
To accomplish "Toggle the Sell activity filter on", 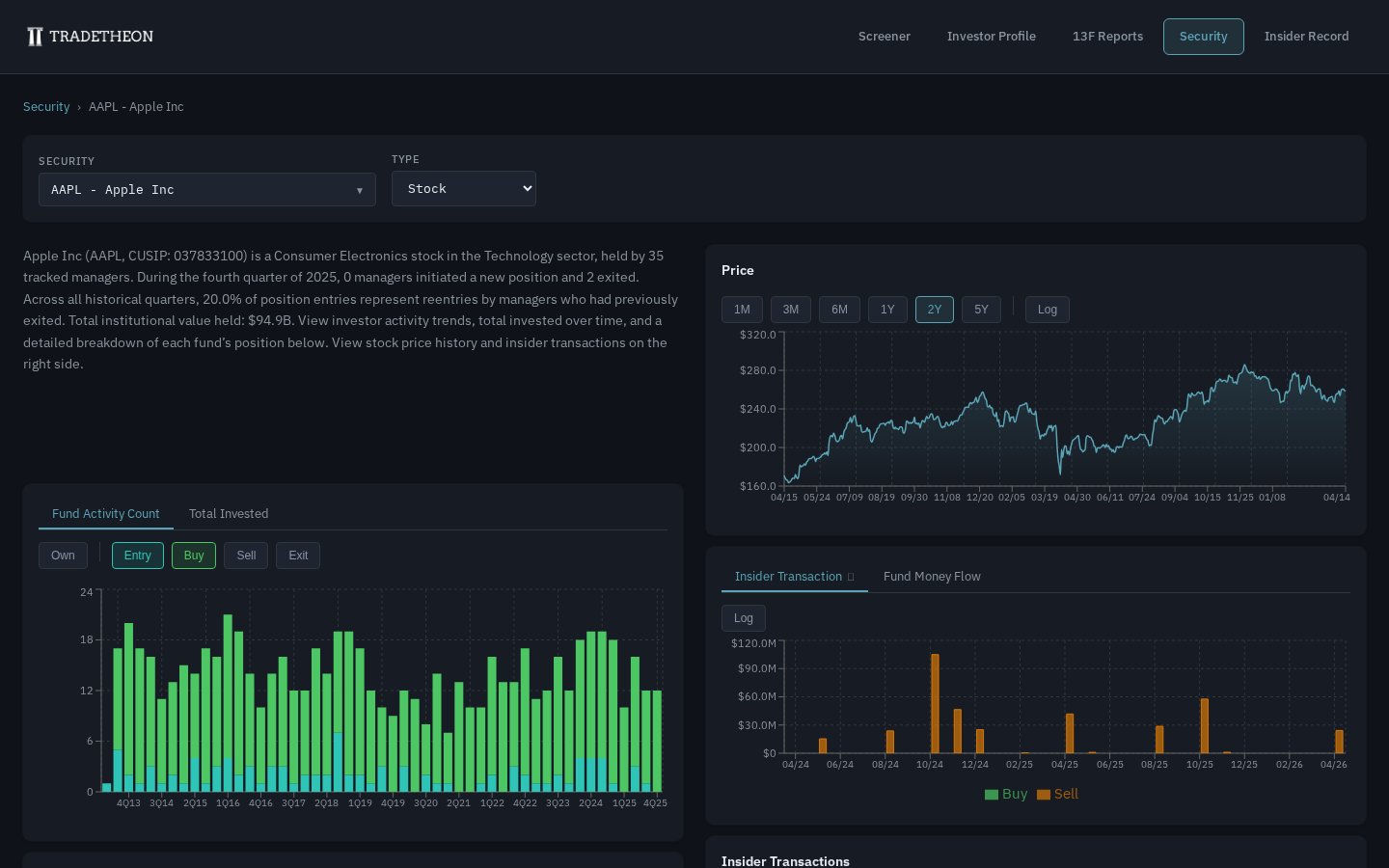I will (x=246, y=556).
